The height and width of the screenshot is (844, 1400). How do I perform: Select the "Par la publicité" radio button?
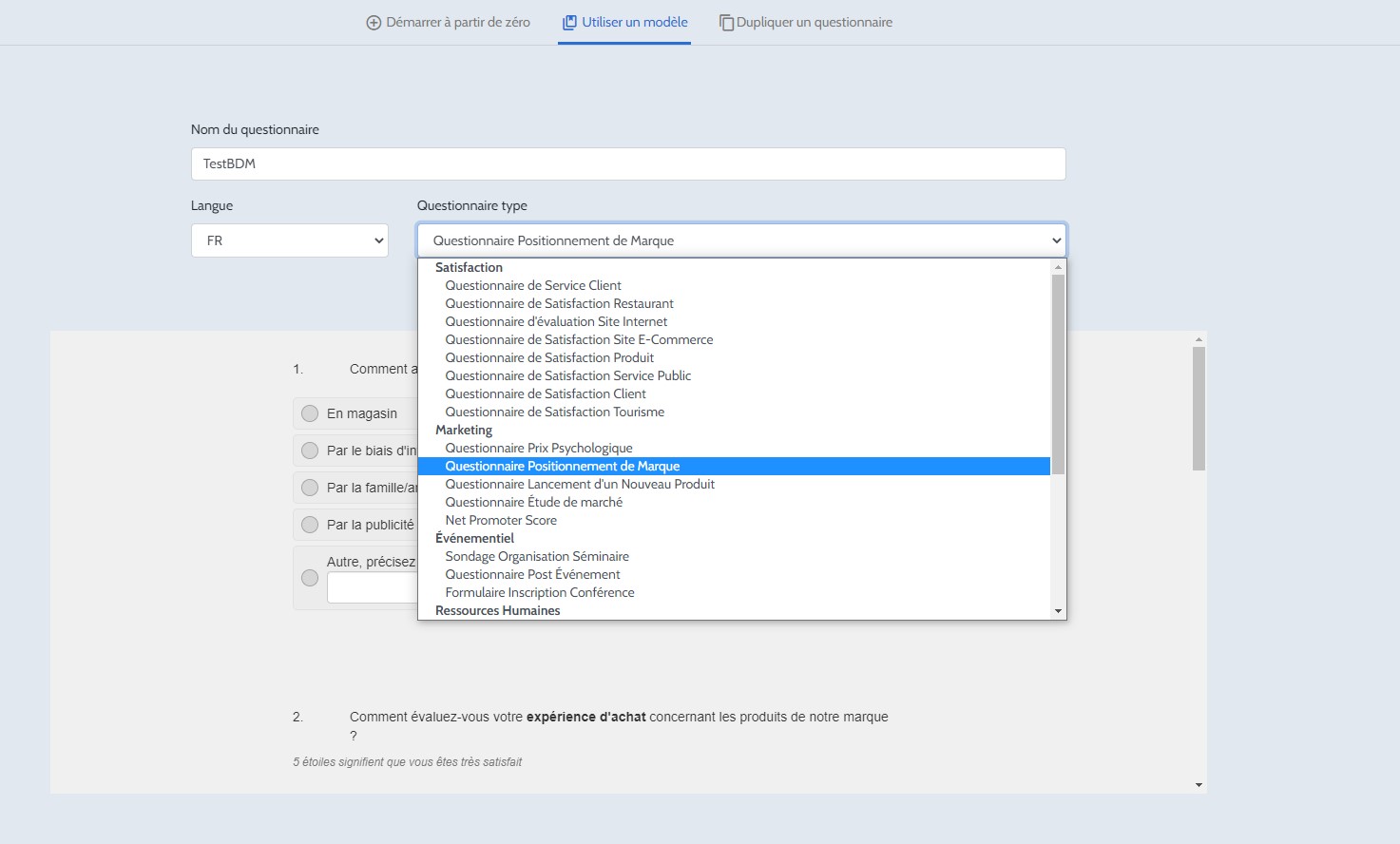[x=309, y=524]
